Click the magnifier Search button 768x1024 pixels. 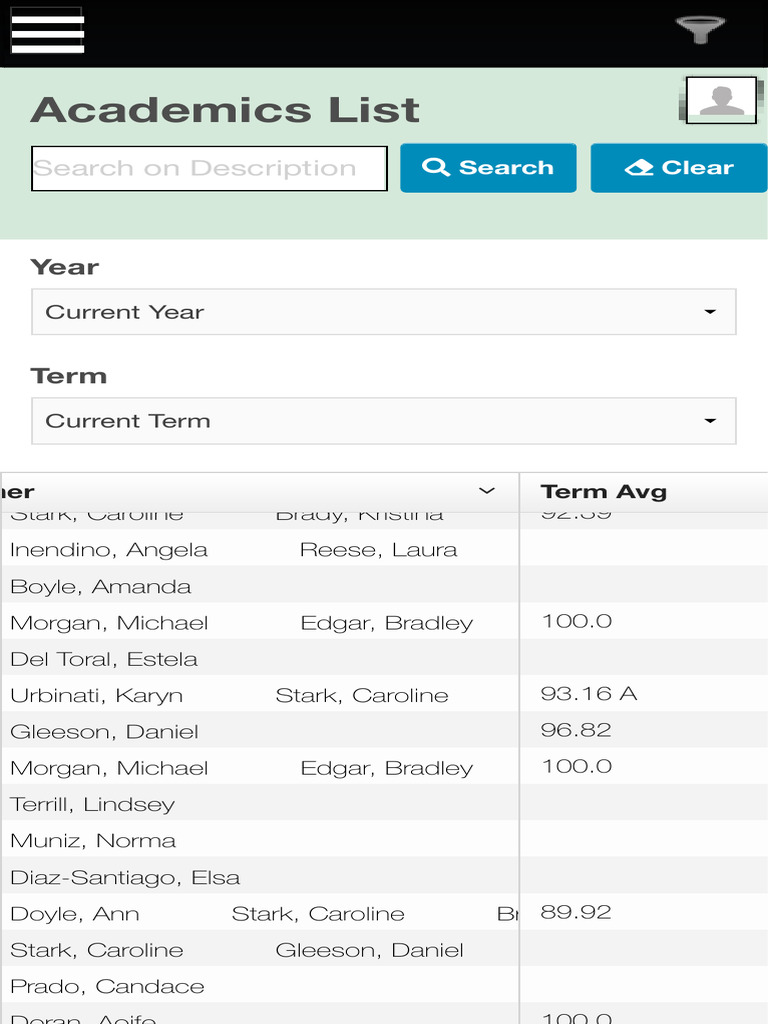(x=488, y=168)
